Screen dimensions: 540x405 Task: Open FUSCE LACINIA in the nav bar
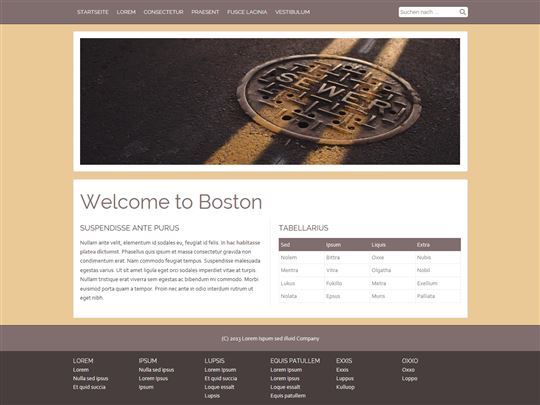tap(247, 12)
